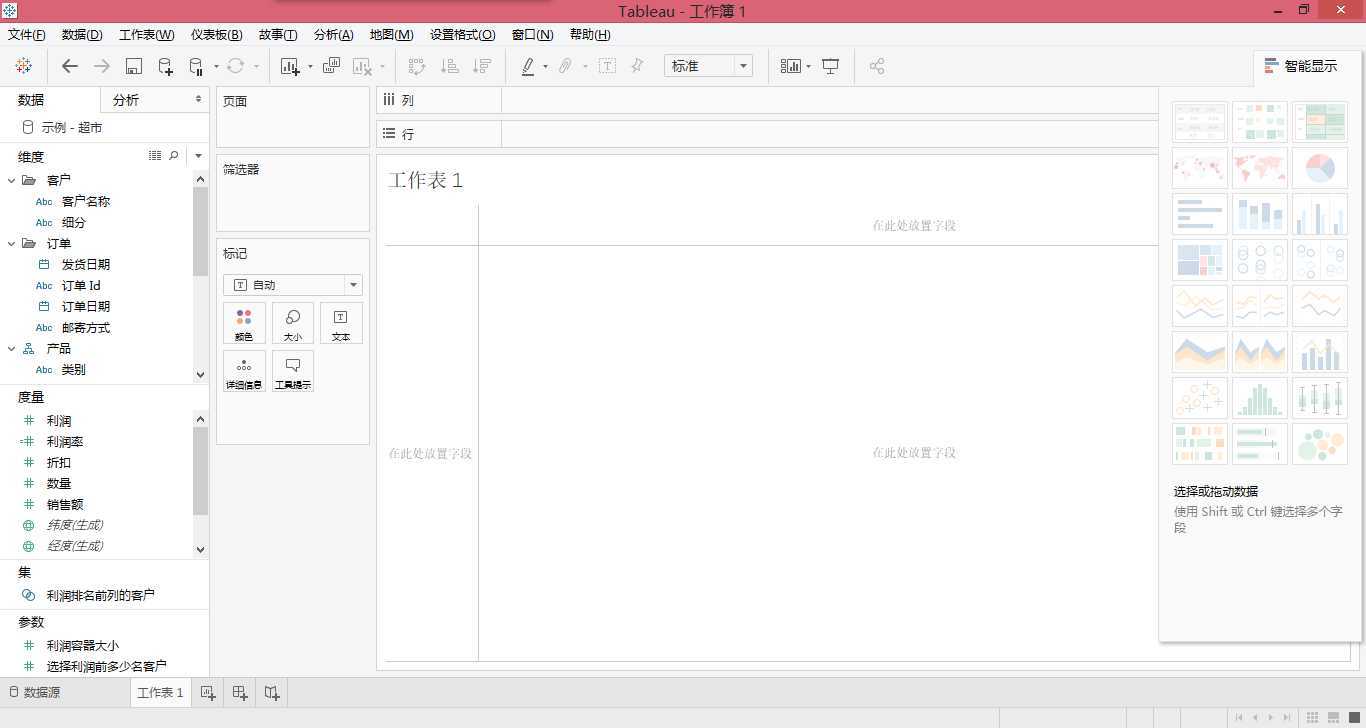Click the undo back arrow
1366x728 pixels.
69,66
